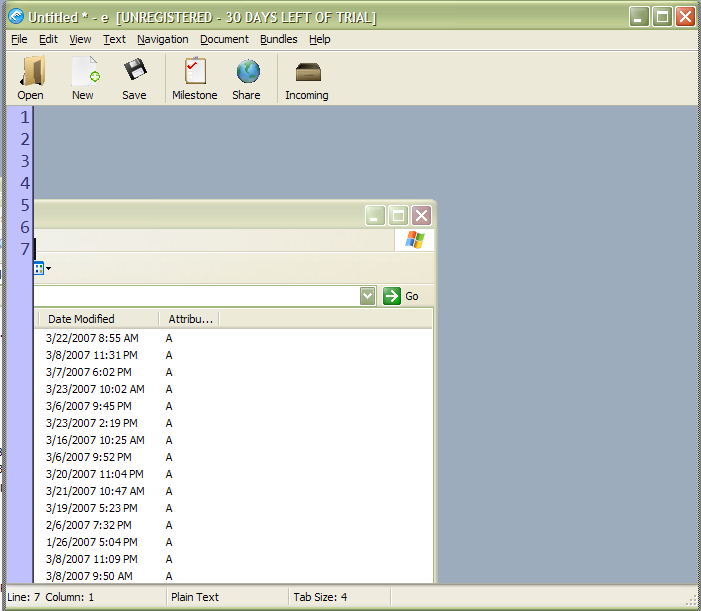Viewport: 701px width, 611px height.
Task: Select row dated 3/16/2007 10:25 AM
Action: 95,440
